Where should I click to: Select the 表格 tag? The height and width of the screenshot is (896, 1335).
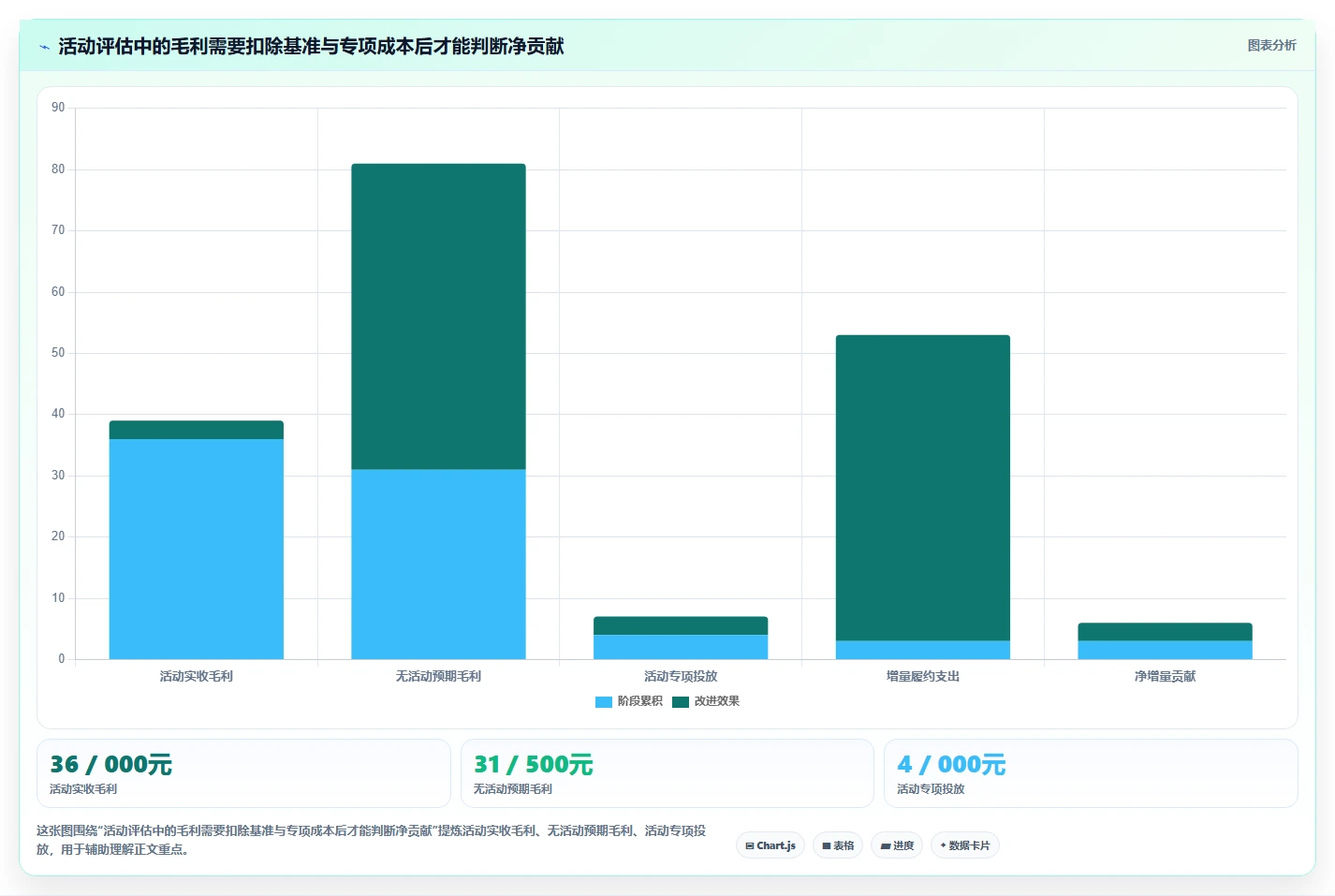[x=838, y=845]
